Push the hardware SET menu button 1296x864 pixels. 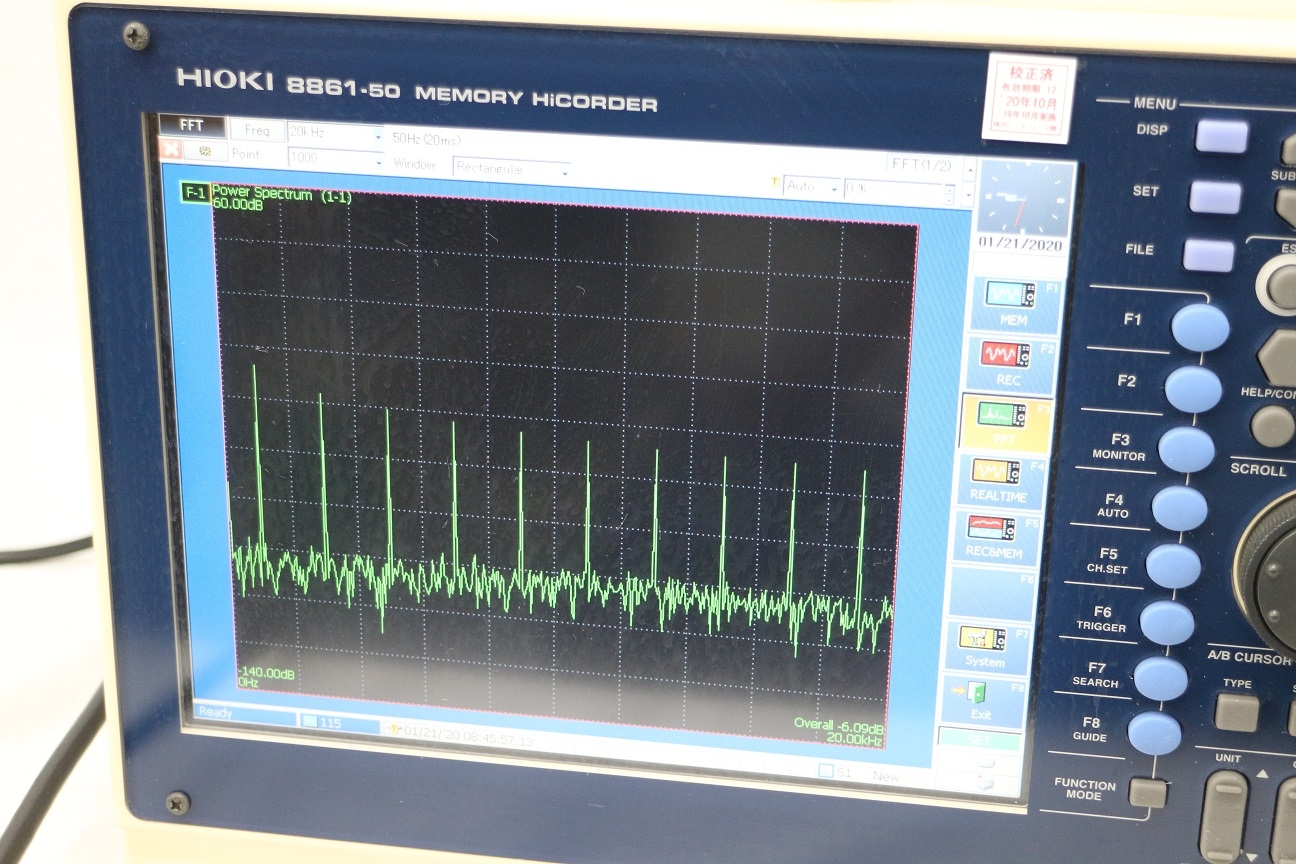click(1215, 197)
